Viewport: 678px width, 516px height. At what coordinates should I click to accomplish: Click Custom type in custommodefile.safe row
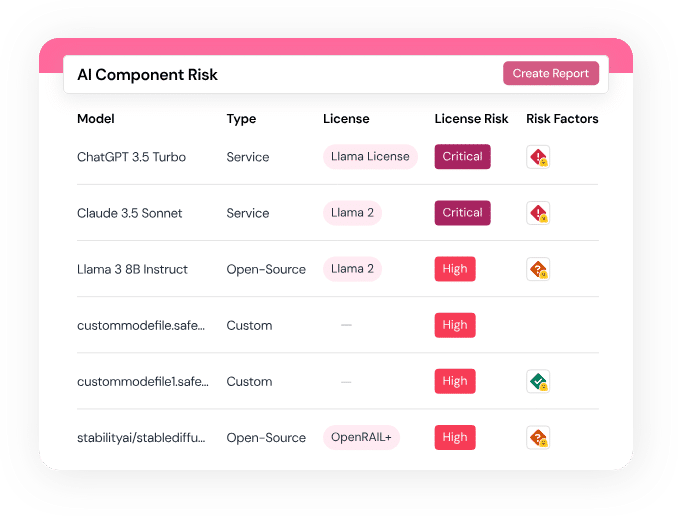coord(249,325)
